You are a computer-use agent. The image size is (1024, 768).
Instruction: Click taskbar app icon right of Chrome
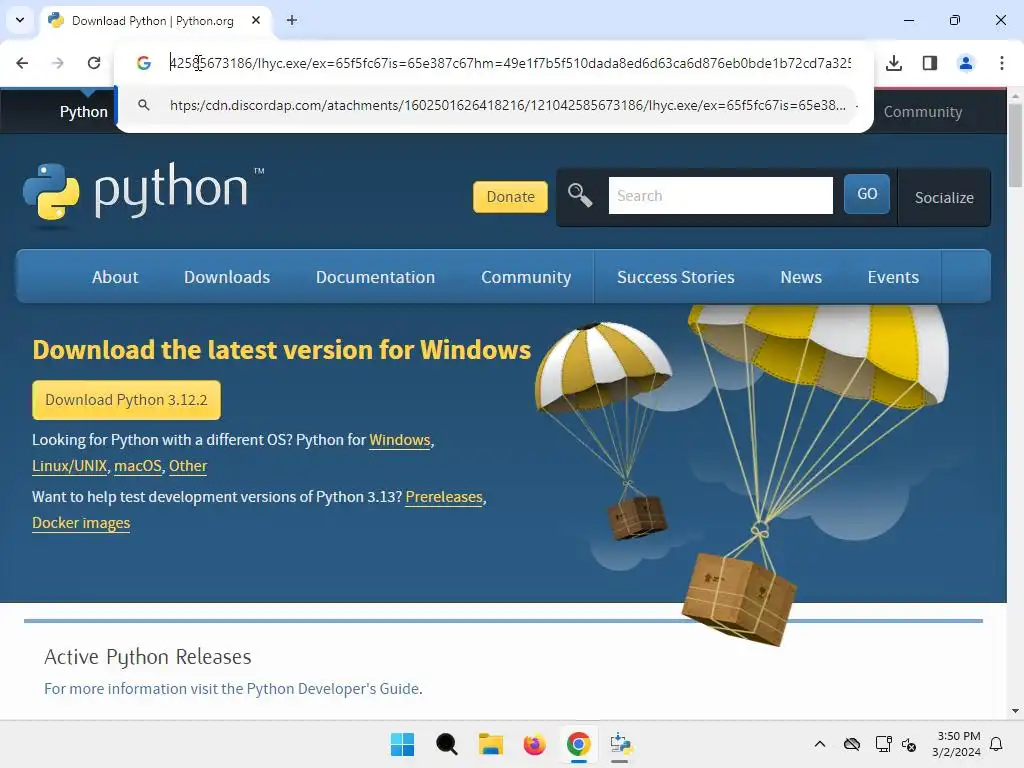621,744
